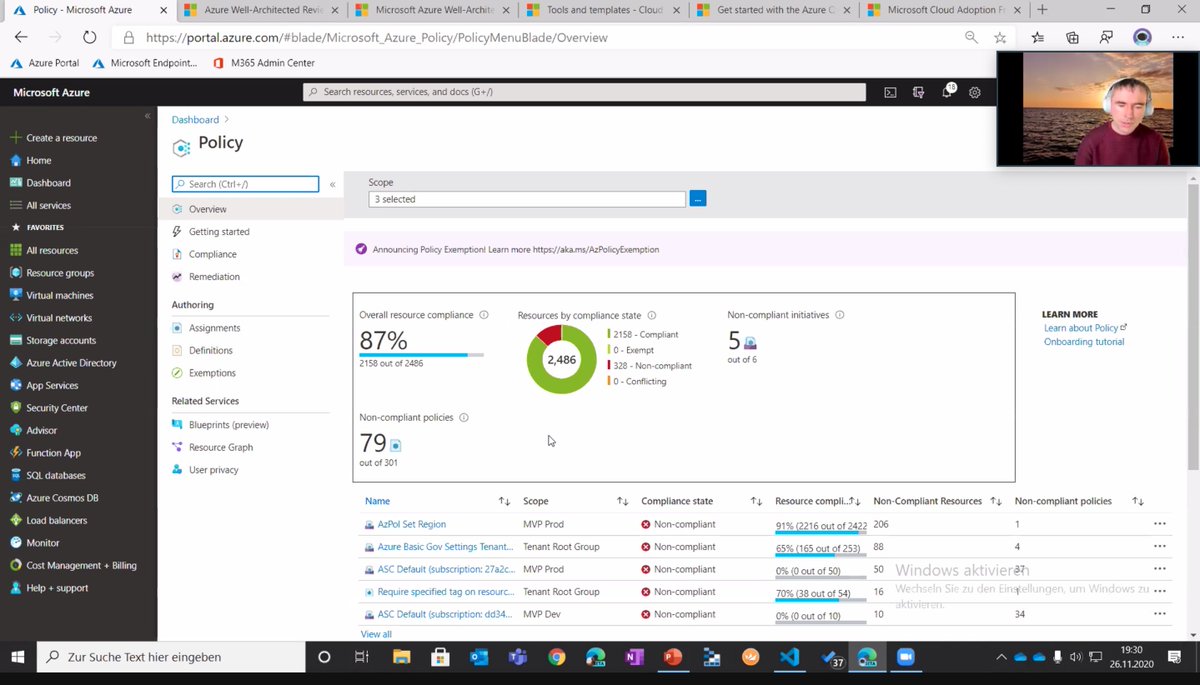This screenshot has height=685, width=1200.
Task: Open Virtual networks in sidebar
Action: point(58,318)
